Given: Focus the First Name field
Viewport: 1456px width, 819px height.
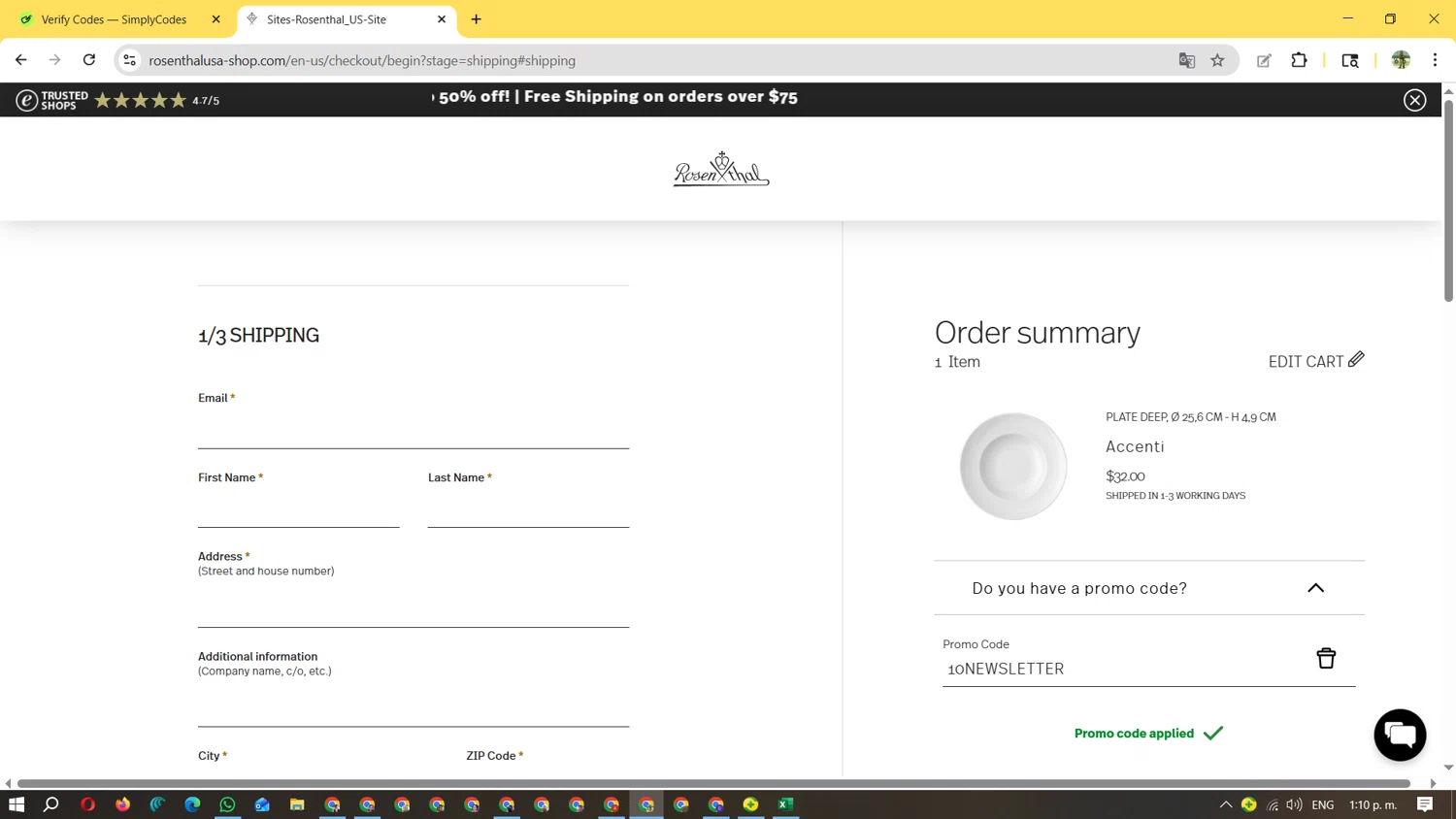Looking at the screenshot, I should tap(299, 509).
